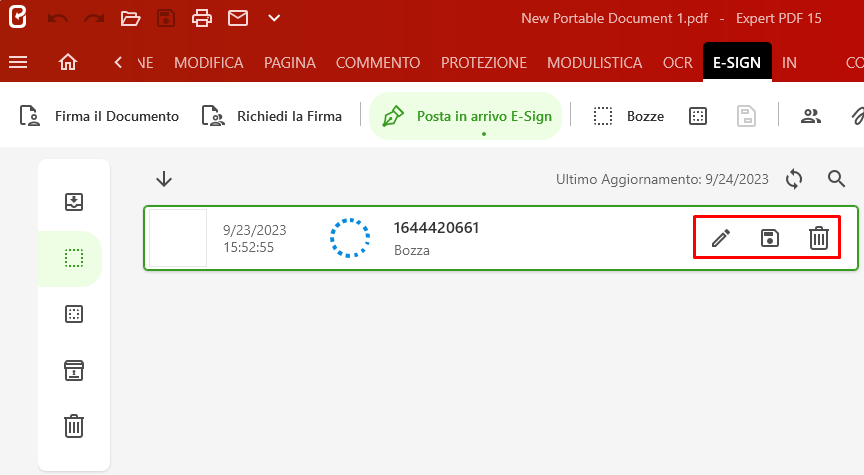Delete draft 1644420661 with the trash icon
Screen dimensions: 864x475
pyautogui.click(x=819, y=238)
